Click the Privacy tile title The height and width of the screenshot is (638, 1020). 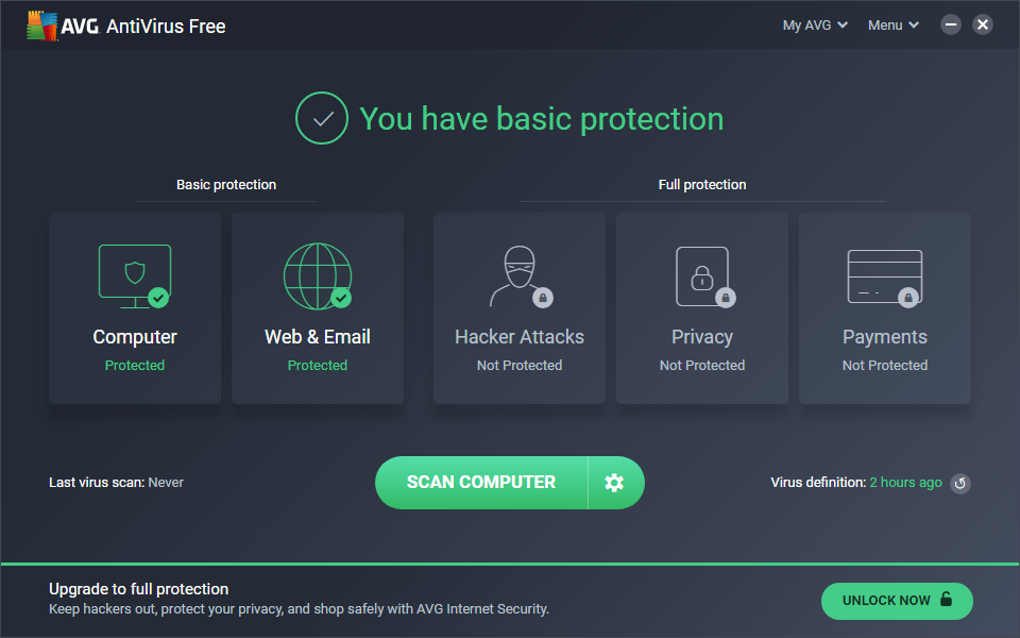(702, 337)
